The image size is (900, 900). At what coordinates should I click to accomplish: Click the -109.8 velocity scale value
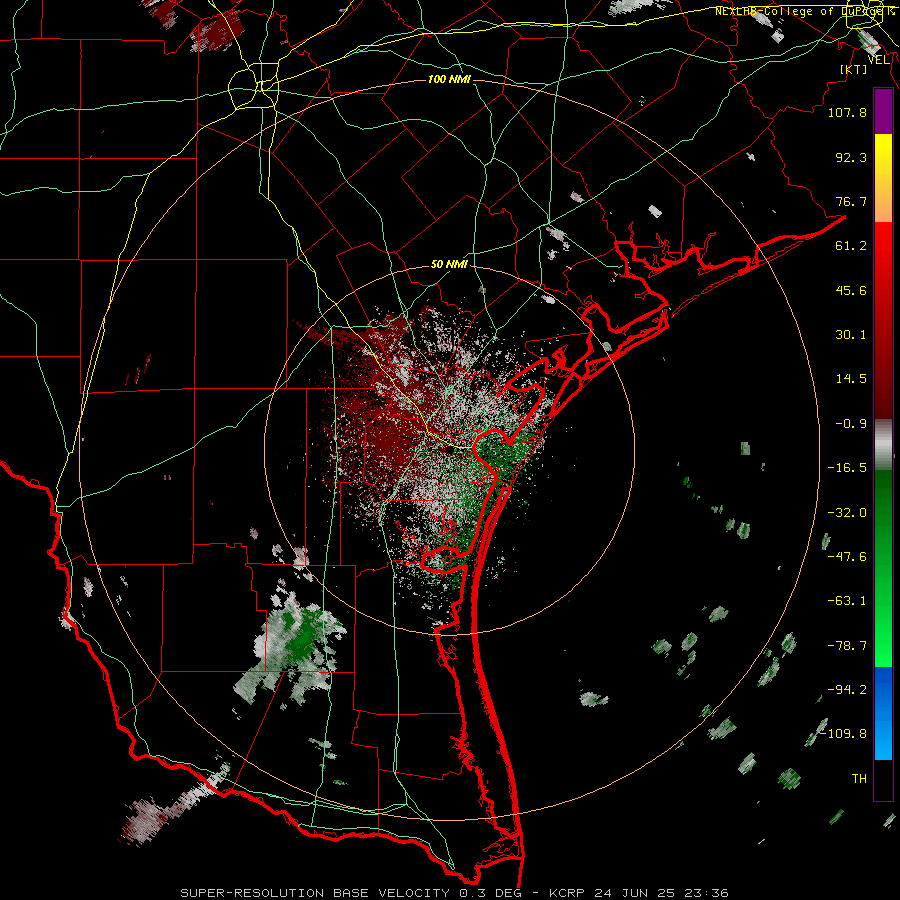point(844,734)
